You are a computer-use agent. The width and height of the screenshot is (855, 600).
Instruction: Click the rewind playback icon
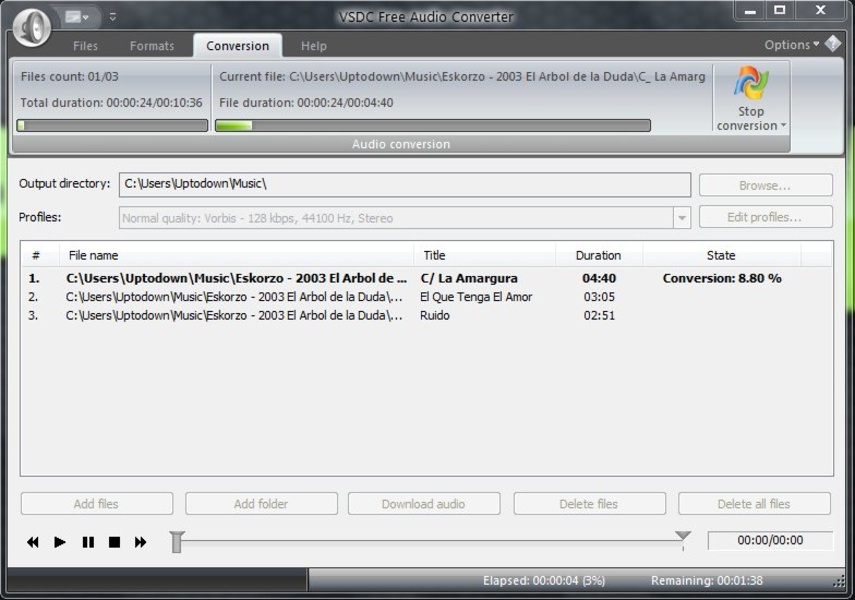coord(33,542)
